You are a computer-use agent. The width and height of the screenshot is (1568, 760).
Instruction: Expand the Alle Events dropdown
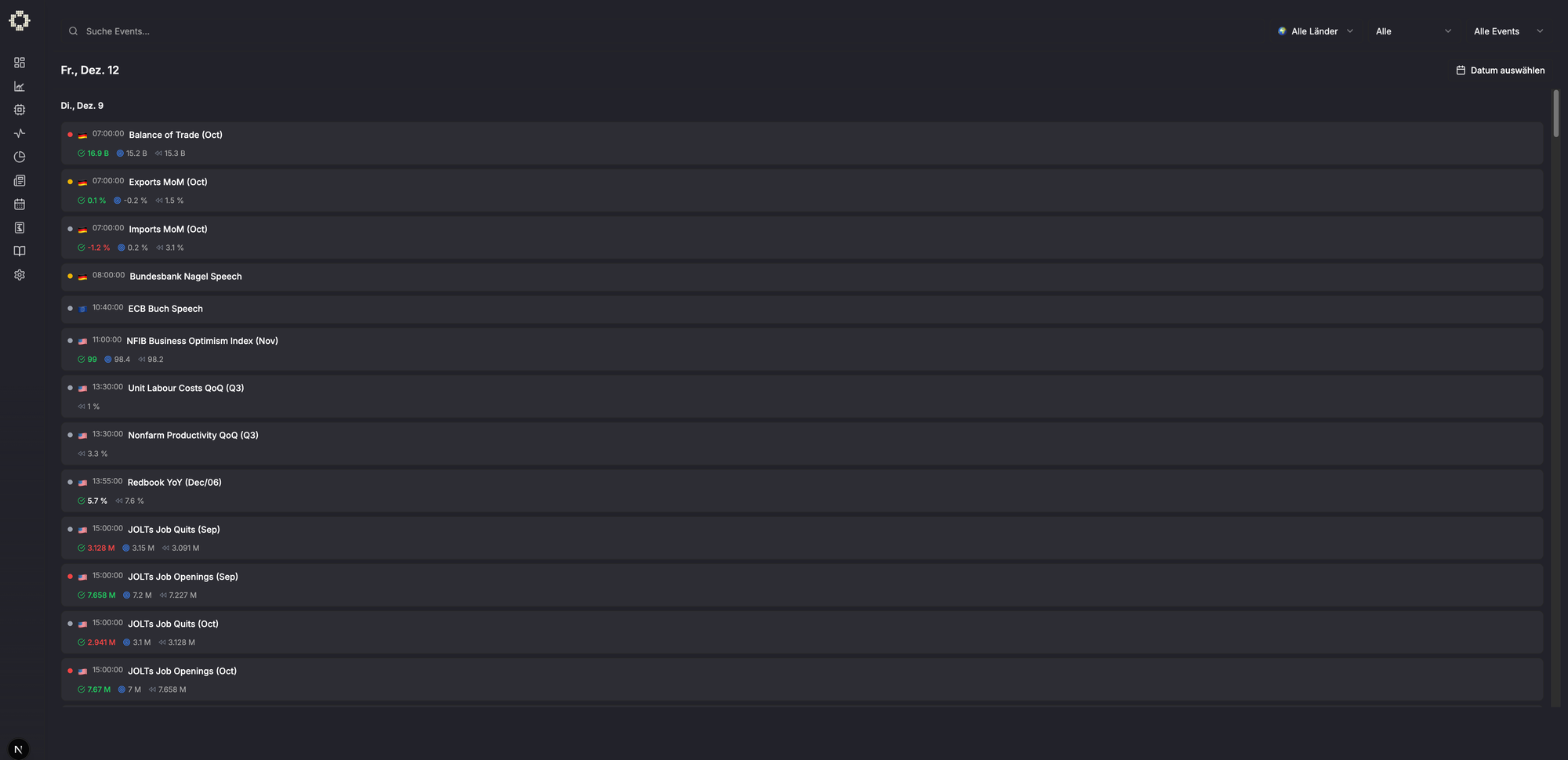coord(1508,31)
